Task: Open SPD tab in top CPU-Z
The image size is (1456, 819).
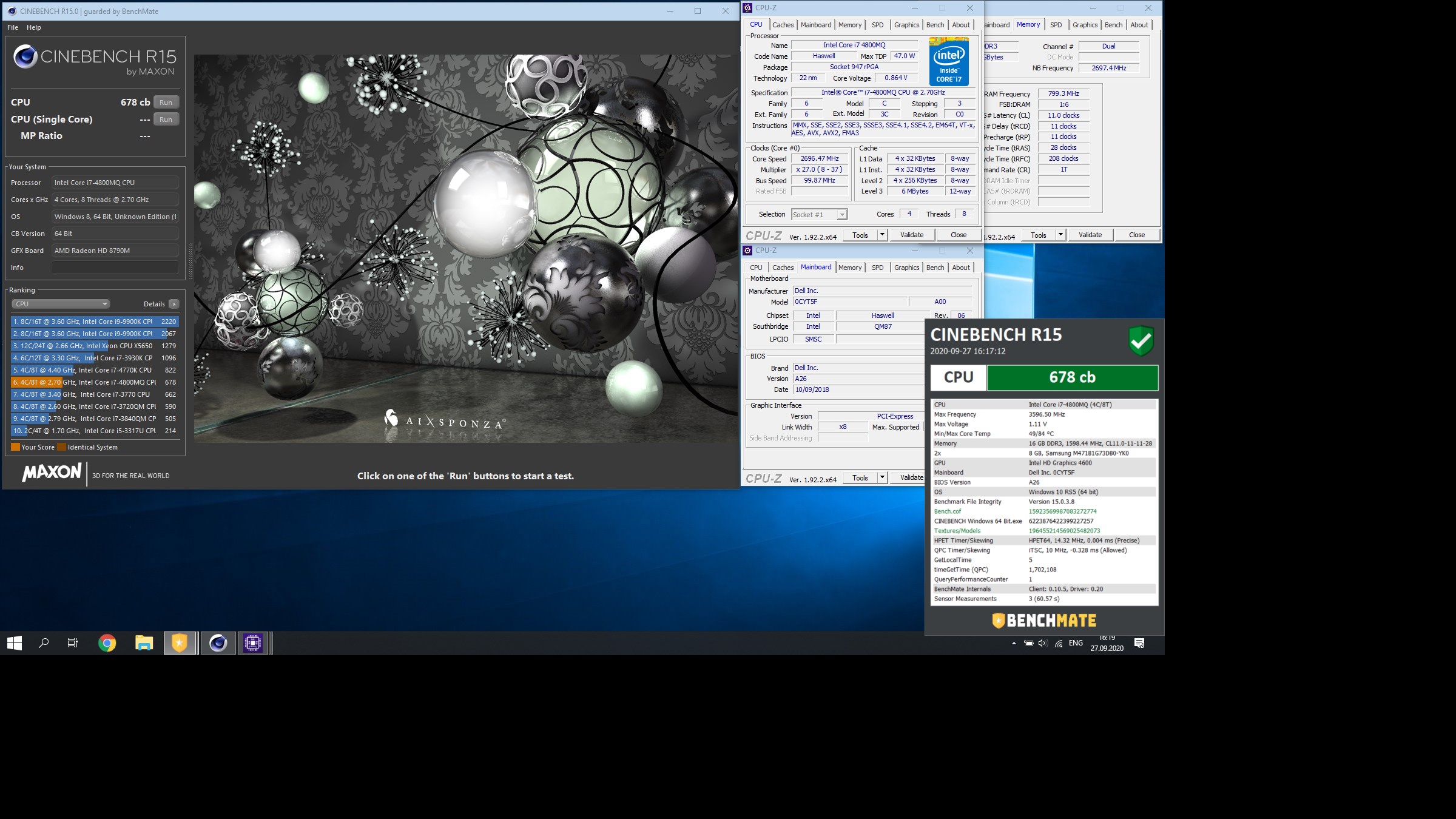Action: 877,25
